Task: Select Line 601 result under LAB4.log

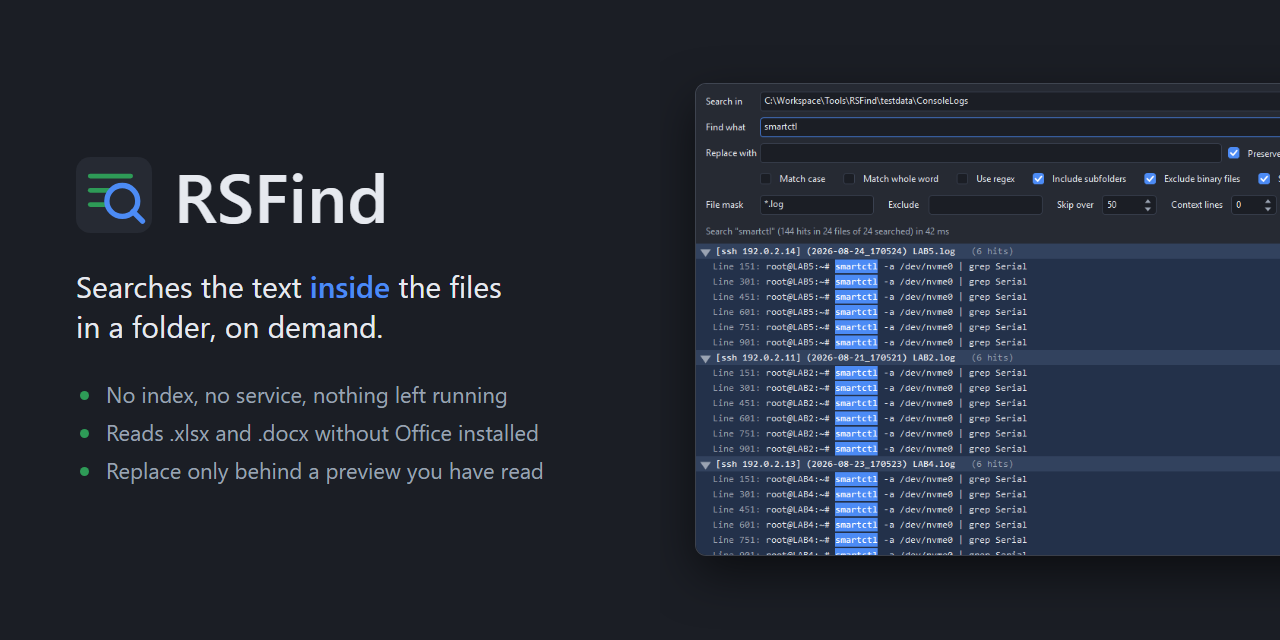Action: 988,525
